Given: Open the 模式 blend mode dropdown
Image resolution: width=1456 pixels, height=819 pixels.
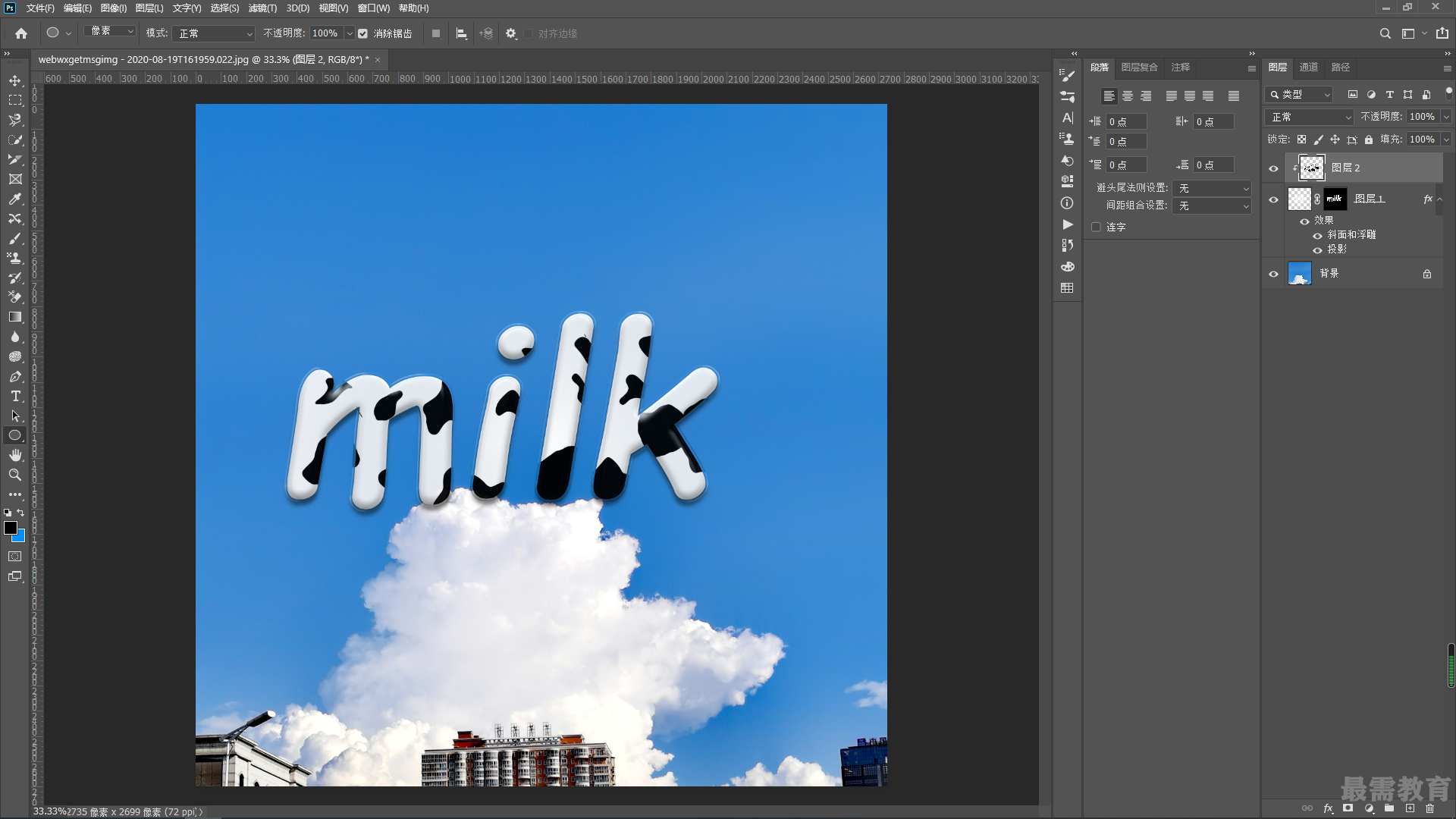Looking at the screenshot, I should point(214,33).
